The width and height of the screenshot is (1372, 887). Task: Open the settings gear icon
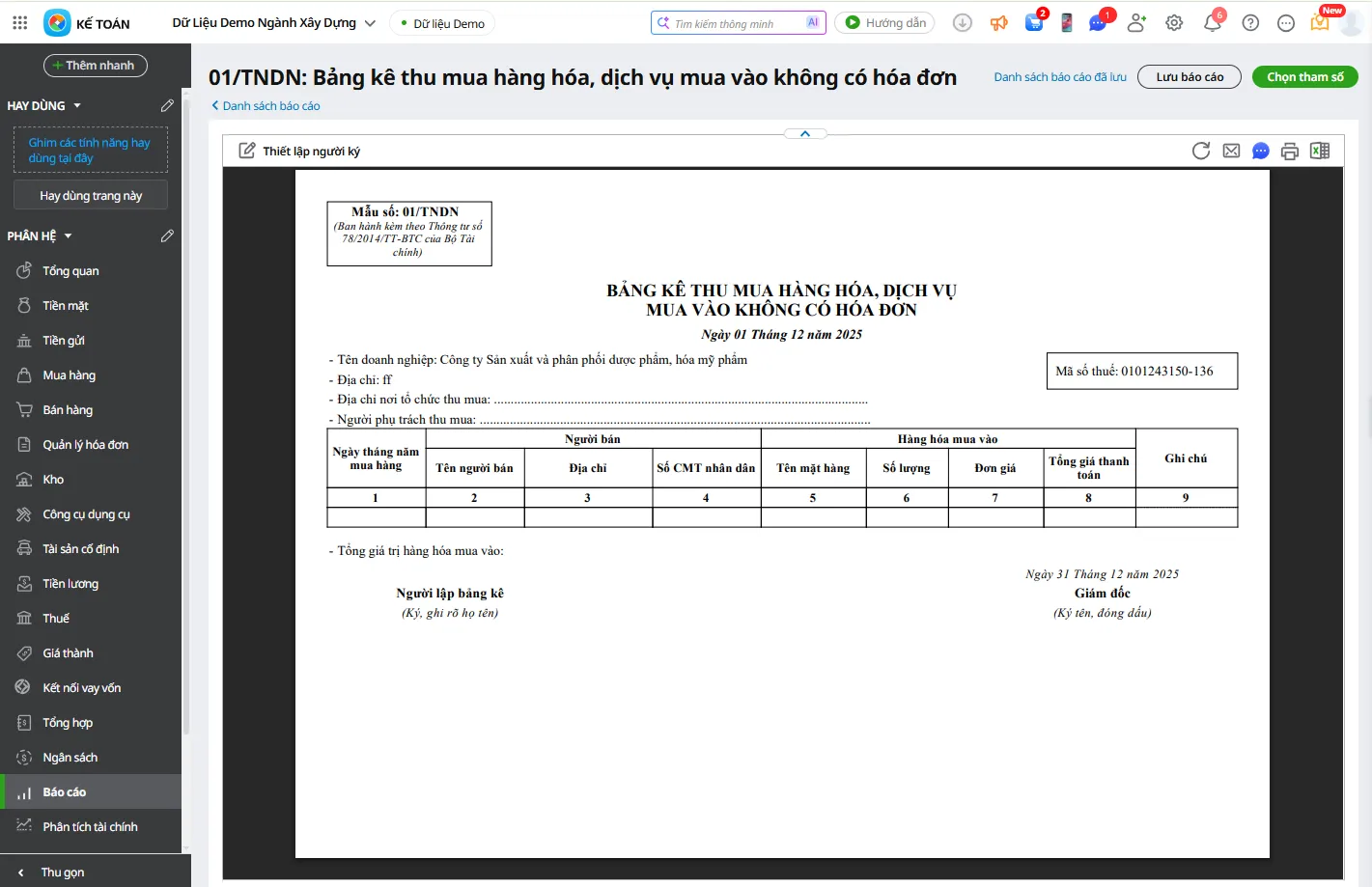pos(1173,21)
